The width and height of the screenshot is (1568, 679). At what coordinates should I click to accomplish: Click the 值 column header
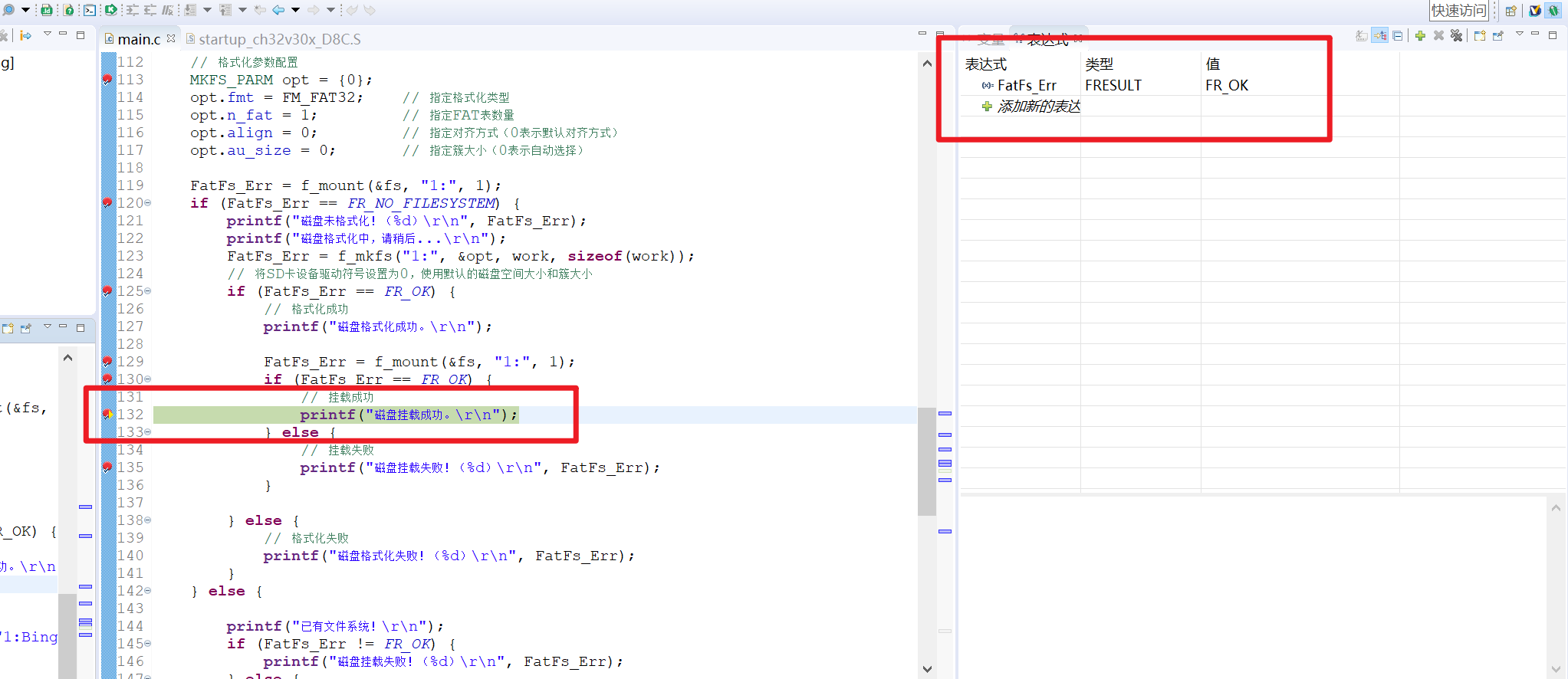[1212, 64]
